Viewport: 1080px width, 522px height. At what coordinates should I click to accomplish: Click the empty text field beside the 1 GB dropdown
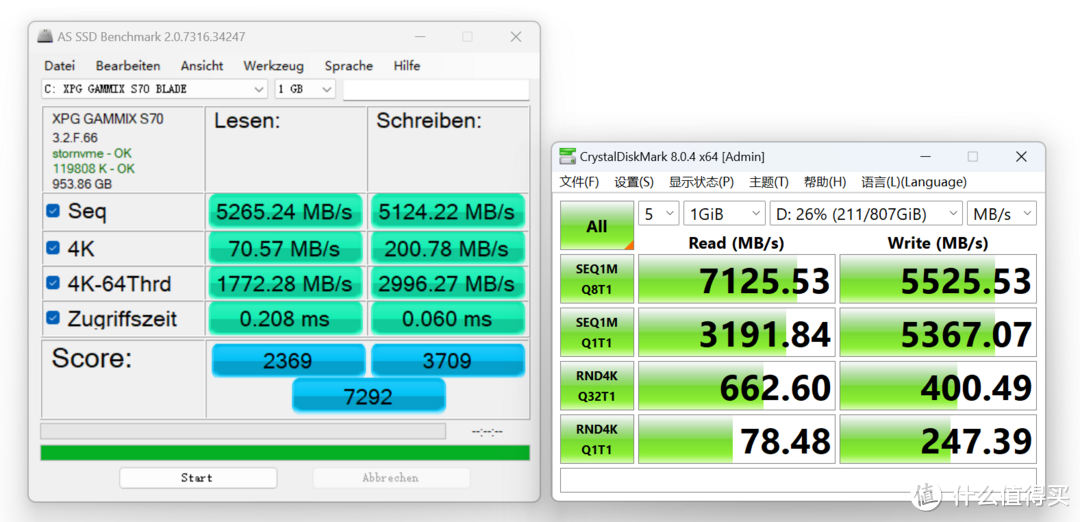coord(436,90)
